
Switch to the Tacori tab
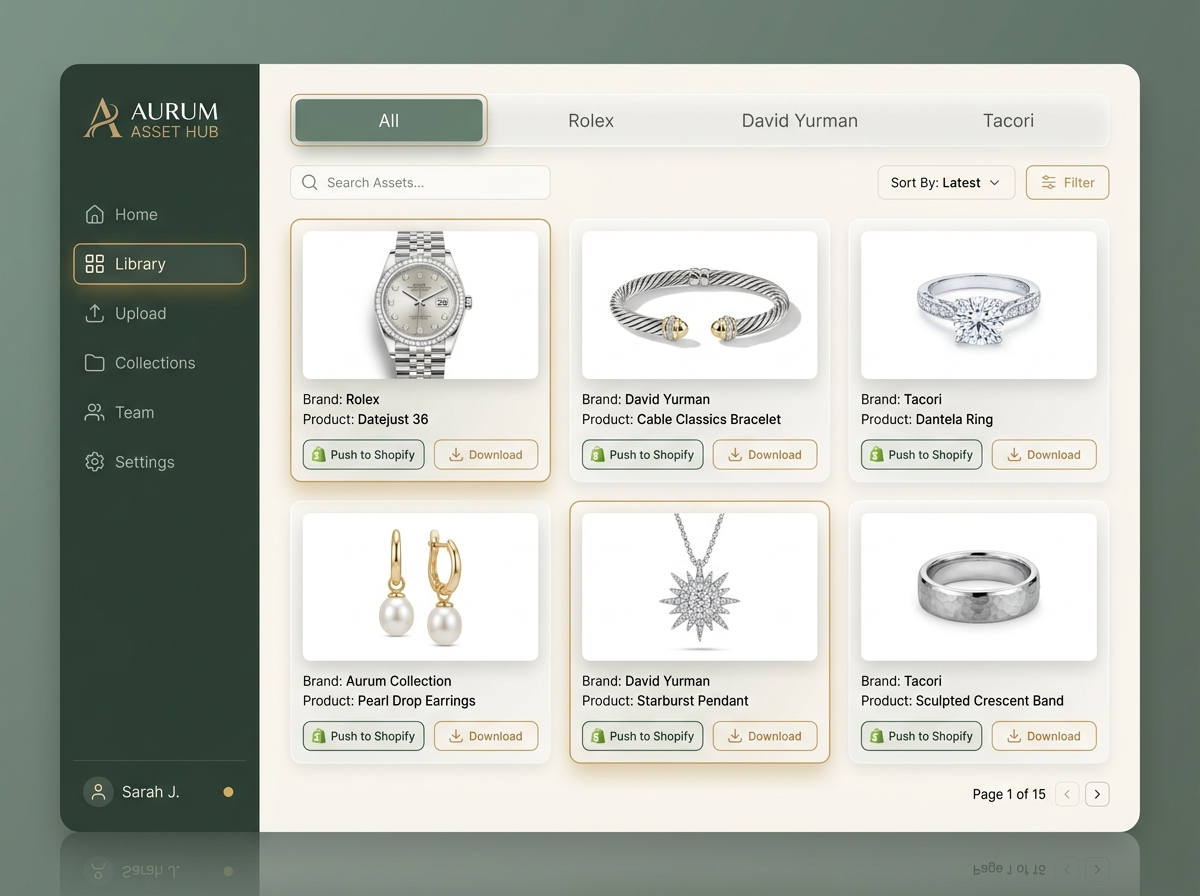pos(1008,120)
